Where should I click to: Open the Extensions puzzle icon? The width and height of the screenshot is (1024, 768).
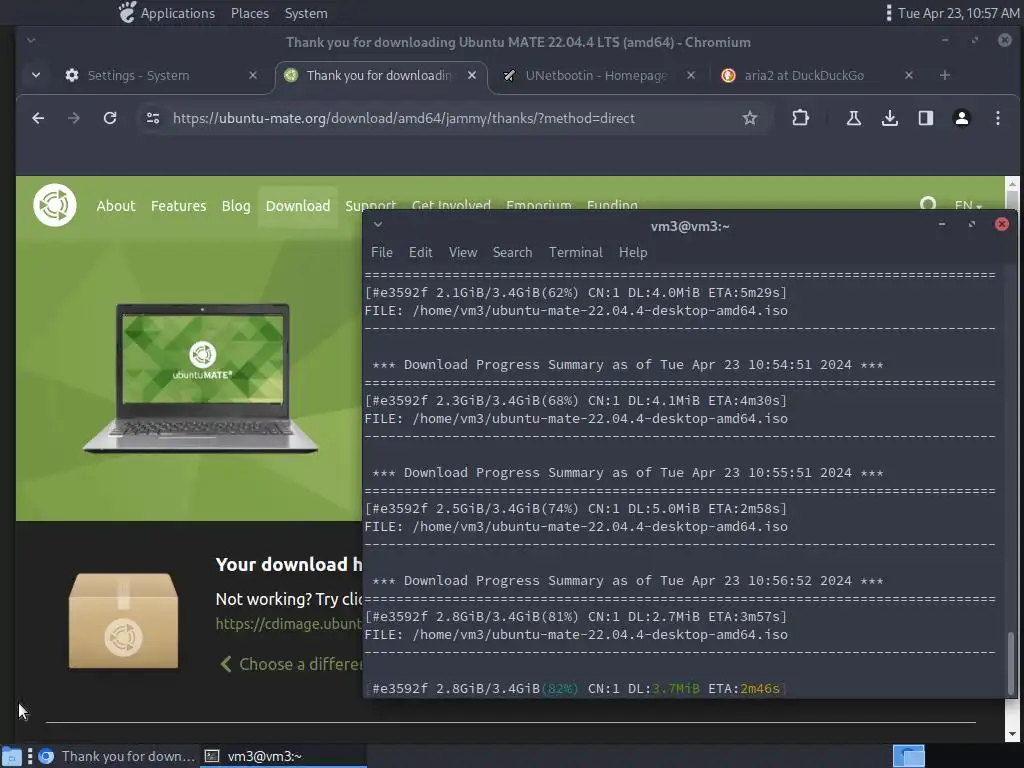click(800, 118)
